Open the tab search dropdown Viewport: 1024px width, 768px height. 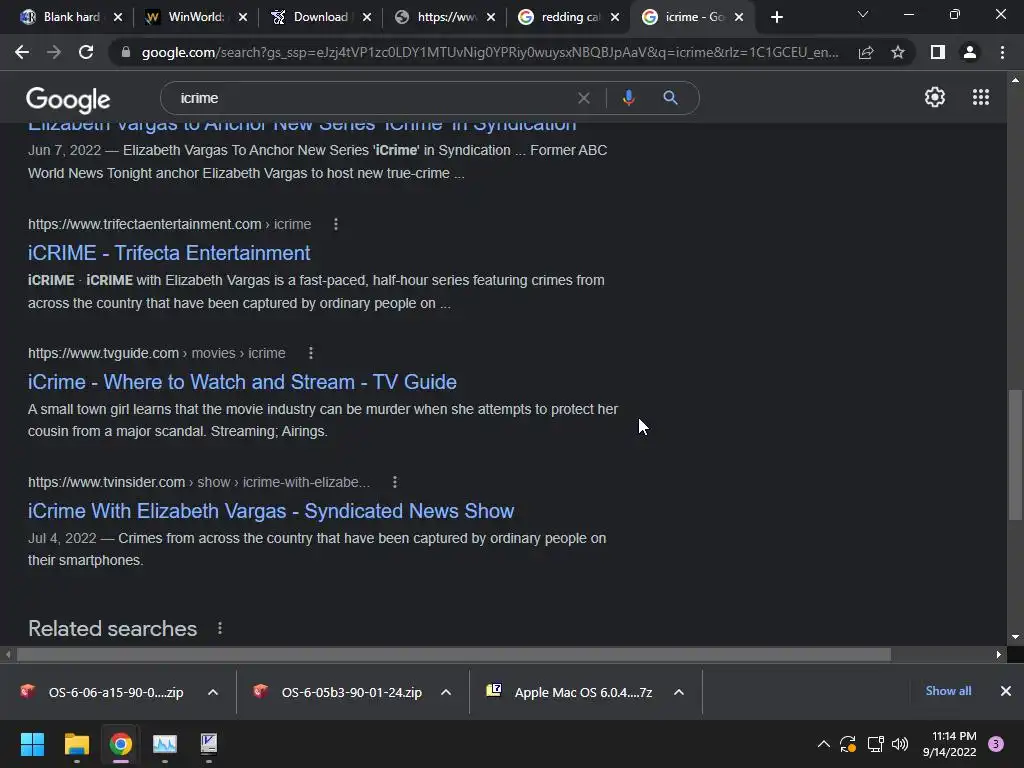coord(863,14)
